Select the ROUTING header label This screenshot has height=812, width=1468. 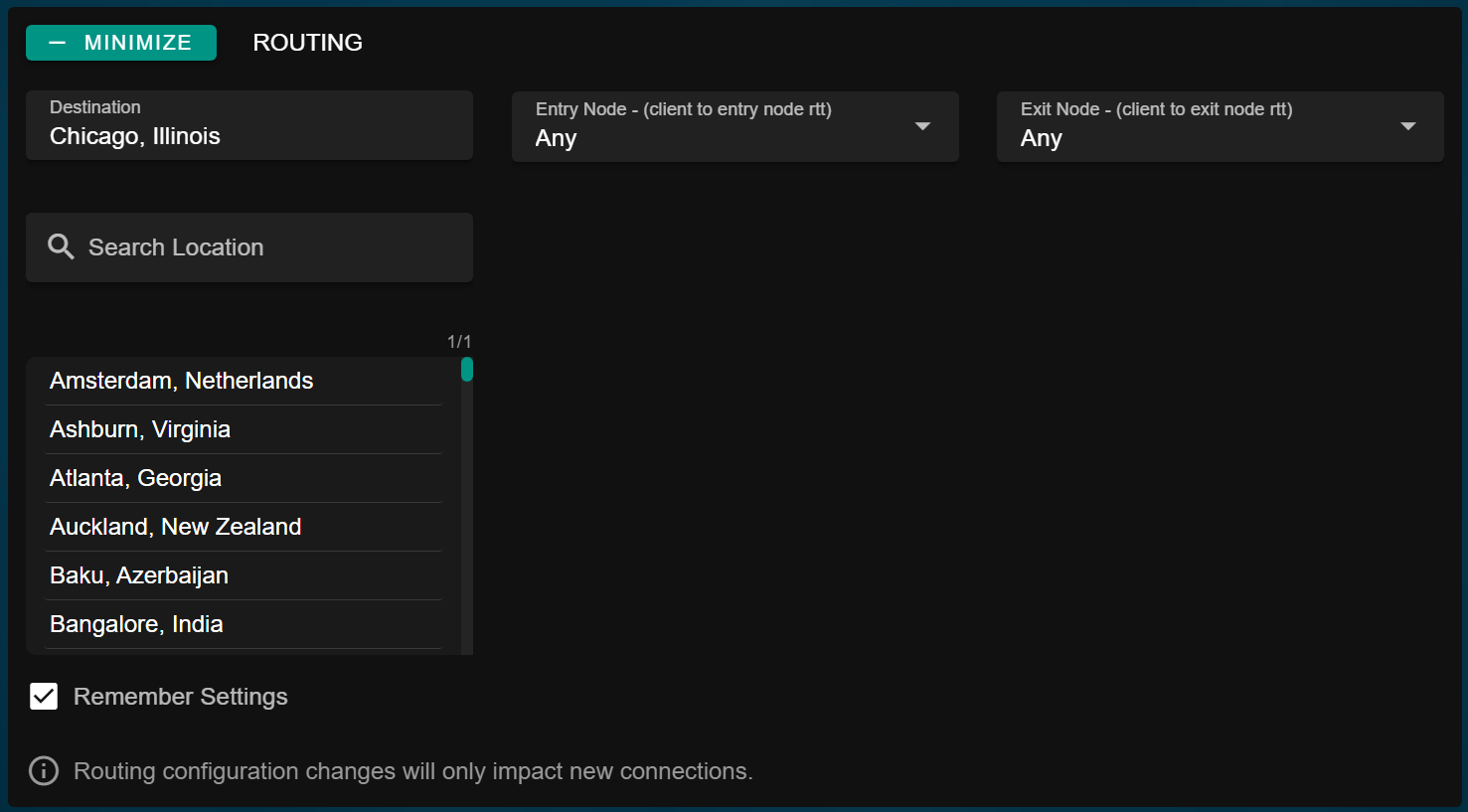[307, 42]
